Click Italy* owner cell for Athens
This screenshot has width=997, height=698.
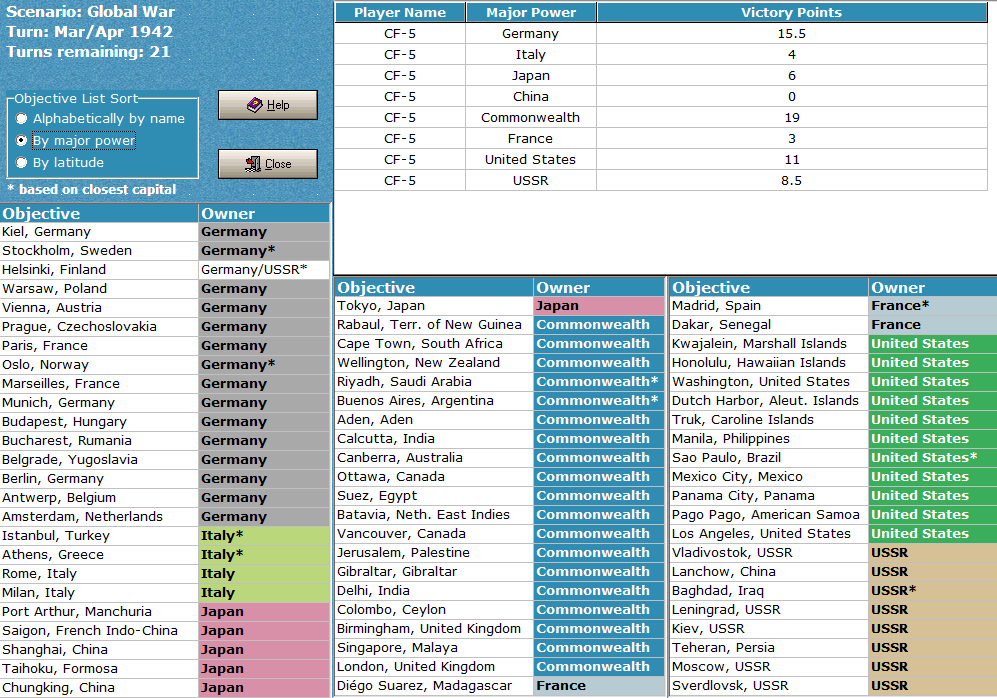pyautogui.click(x=264, y=555)
